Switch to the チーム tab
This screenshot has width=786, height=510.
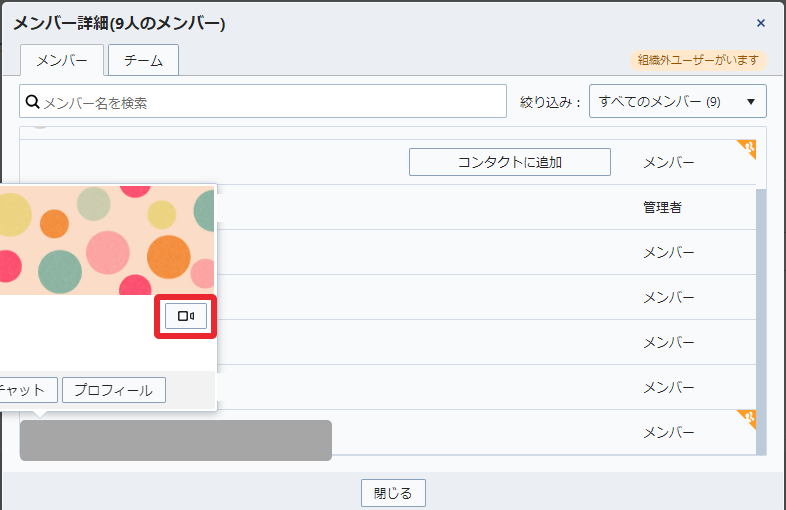[143, 60]
